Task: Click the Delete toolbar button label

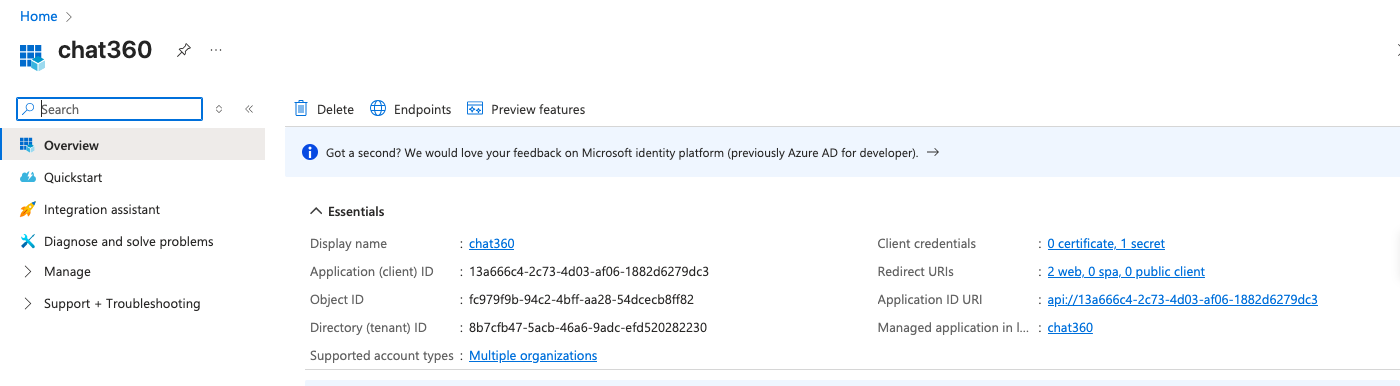Action: pyautogui.click(x=335, y=110)
